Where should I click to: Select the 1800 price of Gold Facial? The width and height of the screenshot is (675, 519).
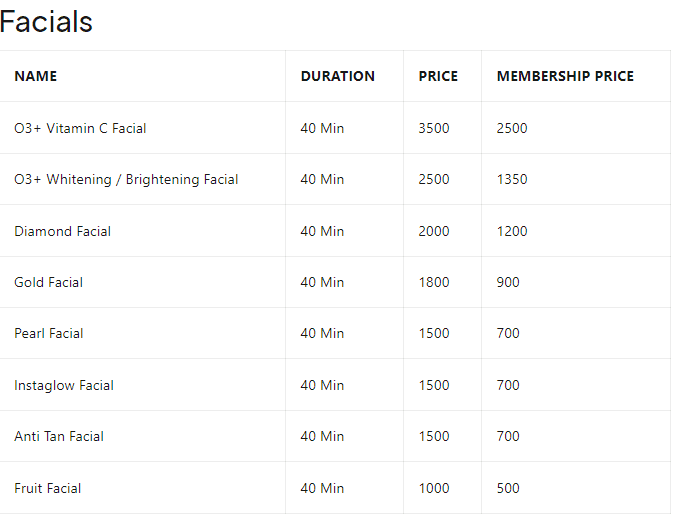tap(434, 282)
